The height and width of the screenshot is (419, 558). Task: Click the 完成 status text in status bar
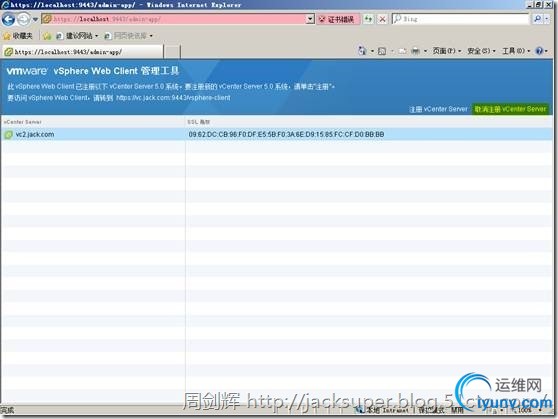point(7,410)
